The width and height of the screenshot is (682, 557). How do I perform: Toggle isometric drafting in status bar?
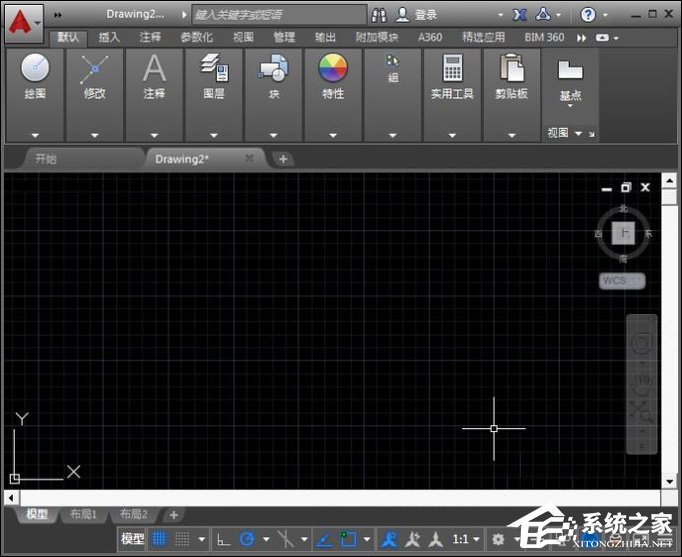[285, 539]
